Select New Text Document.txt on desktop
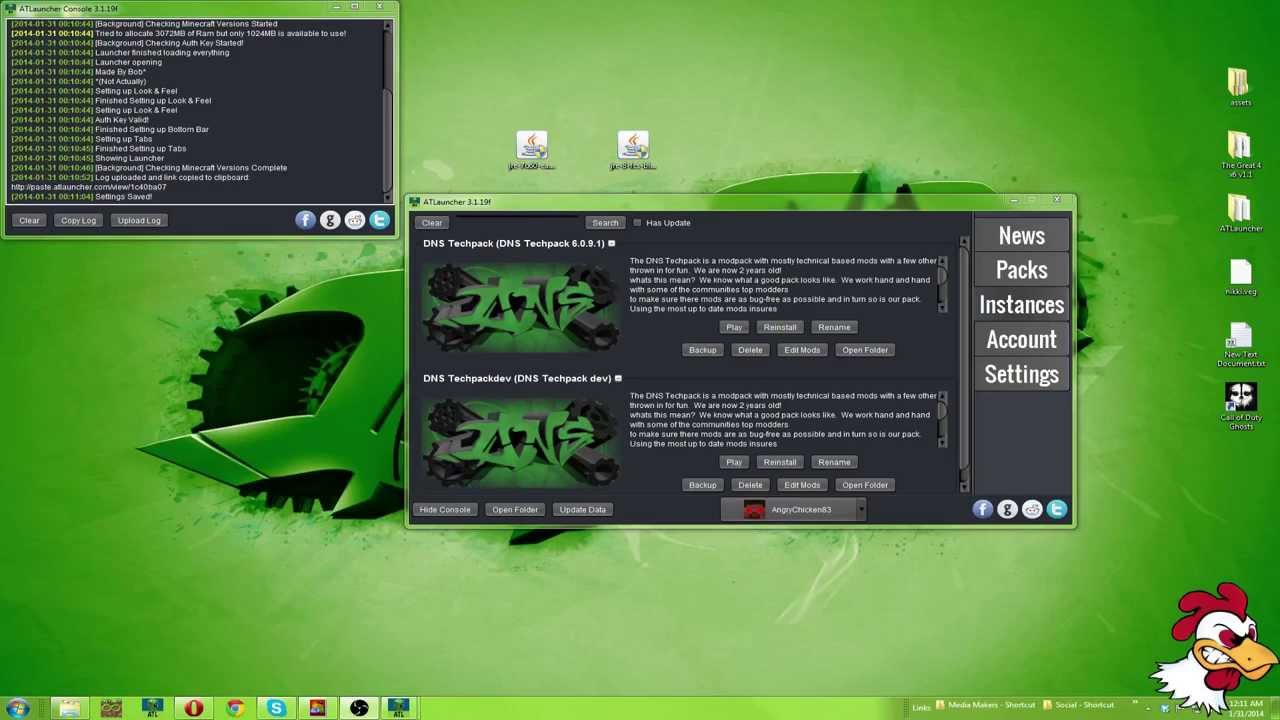Screen dimensions: 1280x720 click(1241, 345)
